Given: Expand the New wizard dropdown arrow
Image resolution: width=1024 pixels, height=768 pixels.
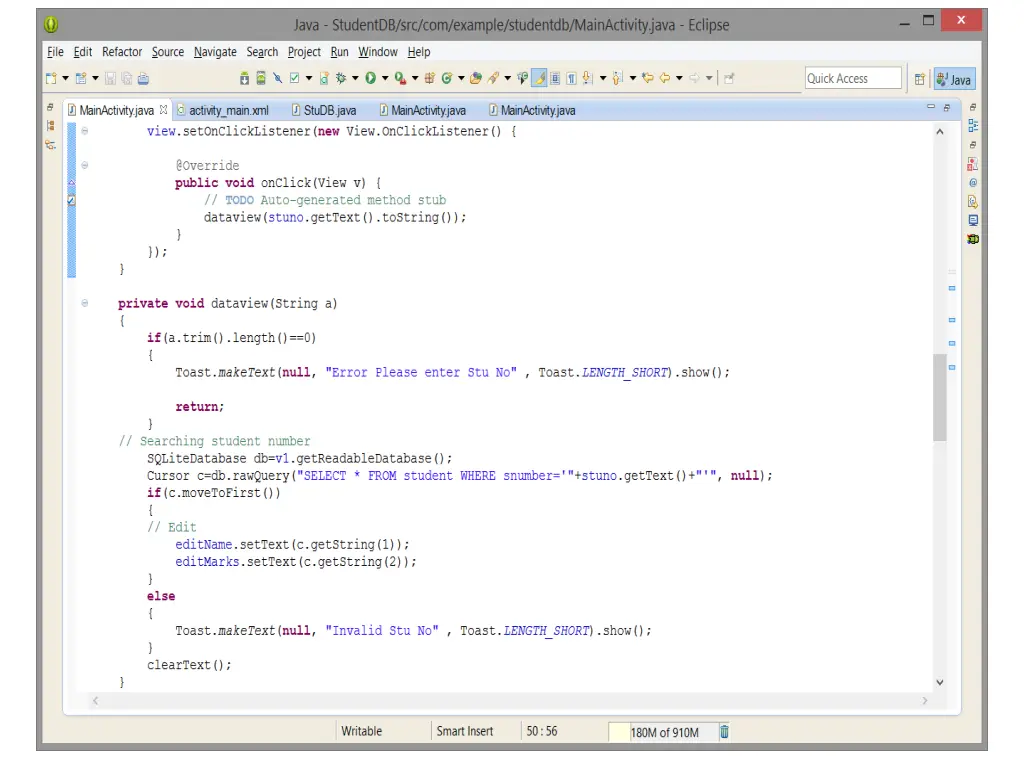Looking at the screenshot, I should pos(65,78).
